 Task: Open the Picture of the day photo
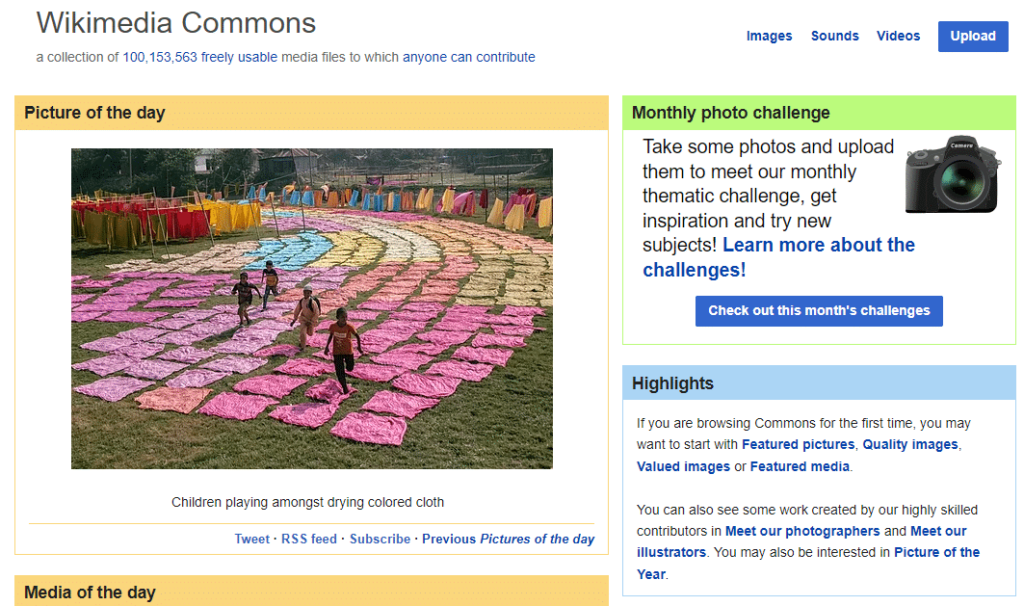312,308
